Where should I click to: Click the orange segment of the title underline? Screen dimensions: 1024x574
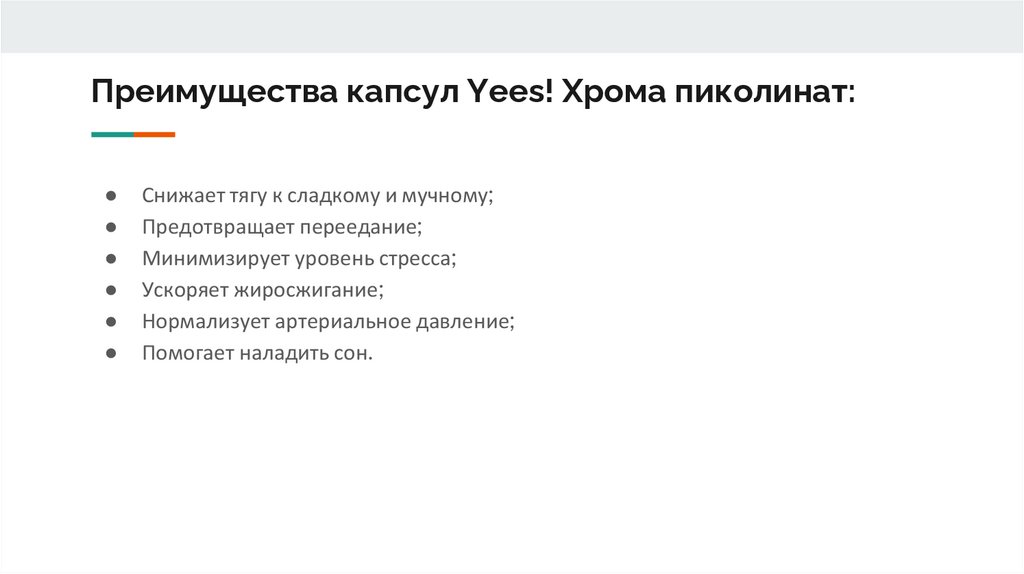(x=155, y=134)
